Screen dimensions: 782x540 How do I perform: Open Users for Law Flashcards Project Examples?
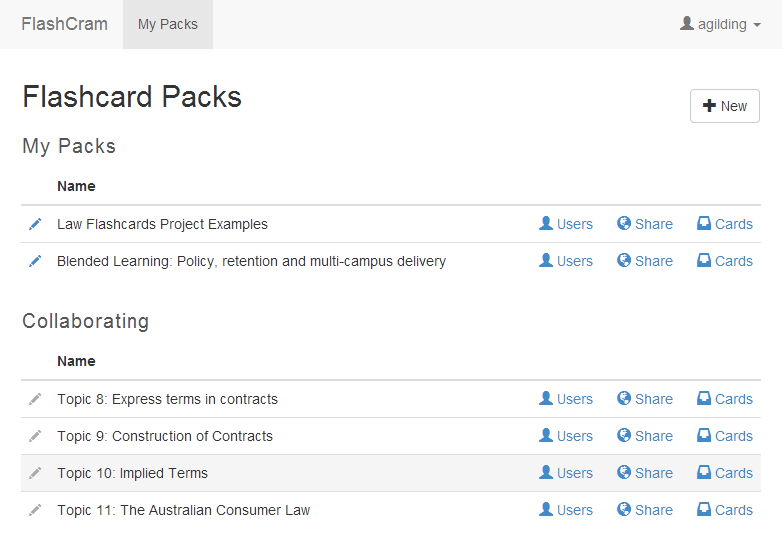click(x=566, y=224)
